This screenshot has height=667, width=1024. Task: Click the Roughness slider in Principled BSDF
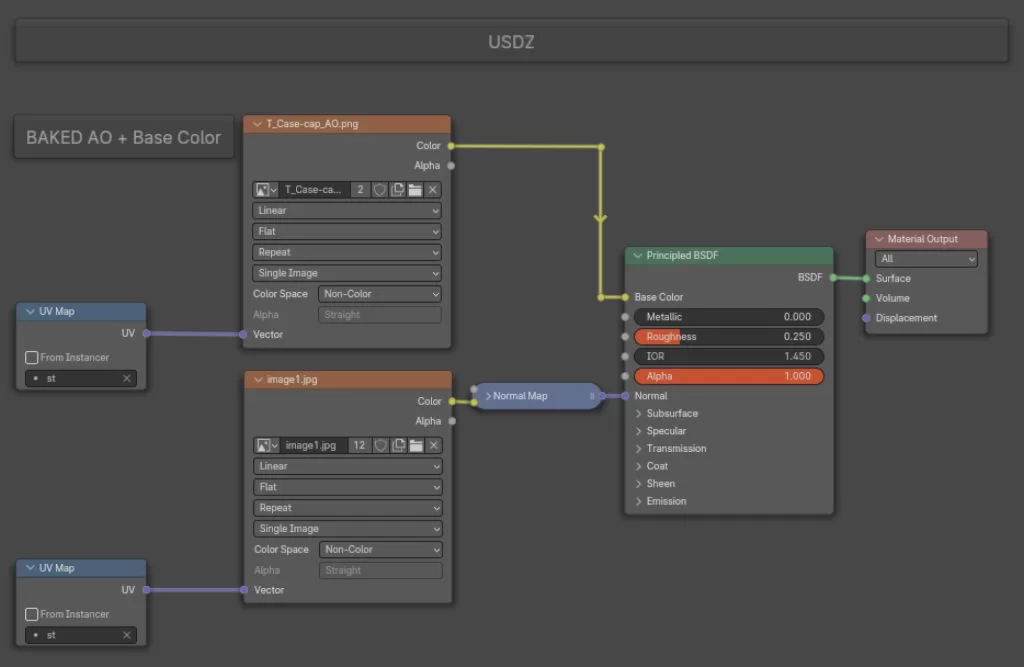(729, 337)
